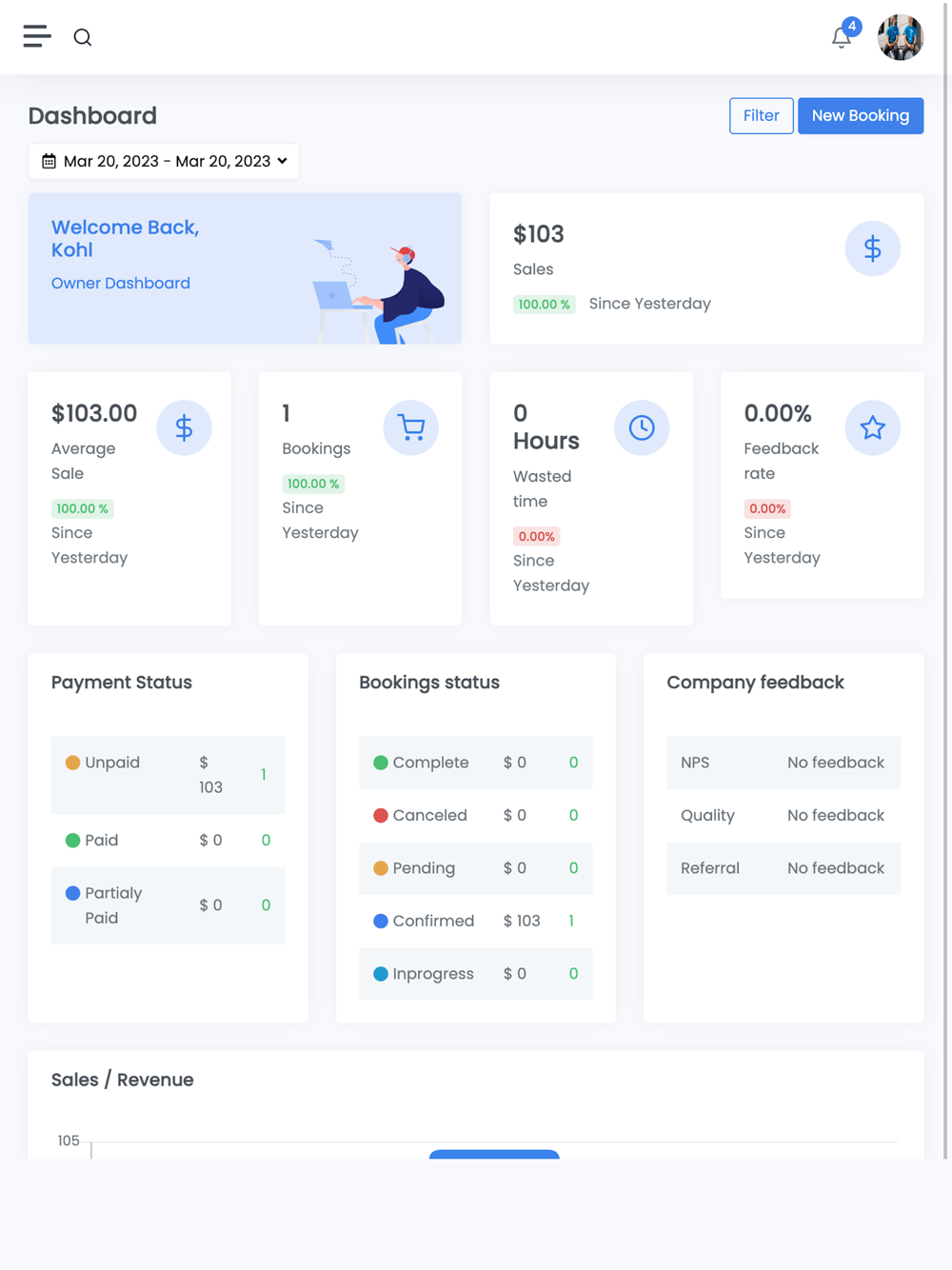
Task: Click the Confirmed amount $ 103
Action: tap(522, 921)
